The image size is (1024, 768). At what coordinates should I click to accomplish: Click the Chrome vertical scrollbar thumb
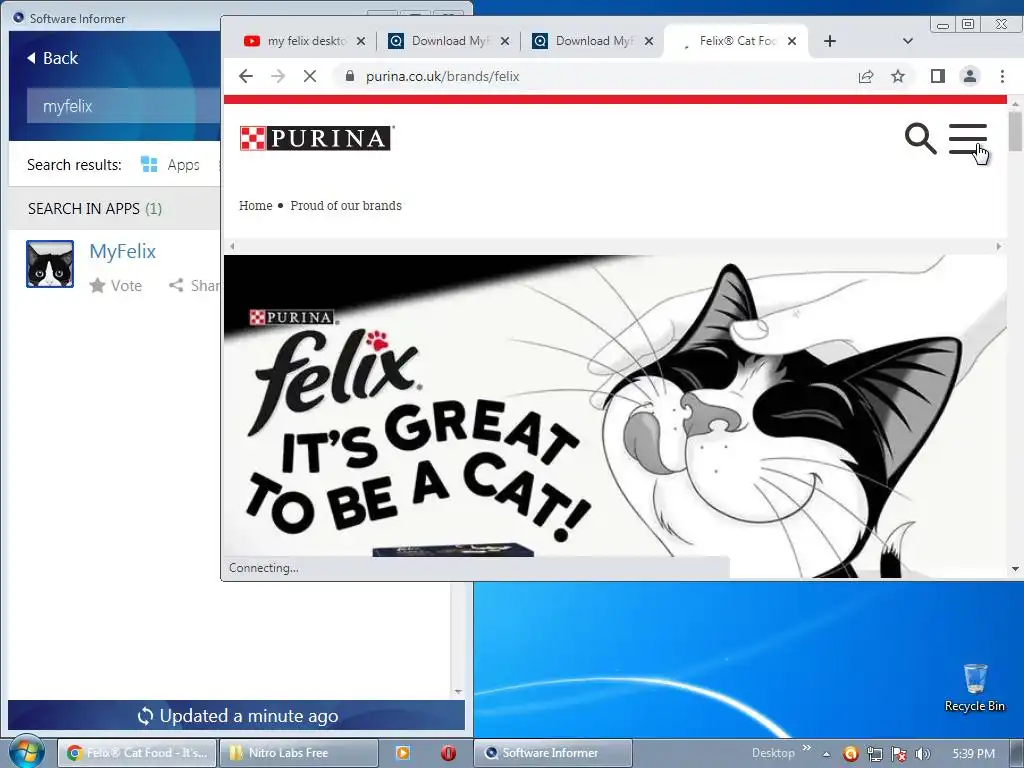pyautogui.click(x=1014, y=131)
